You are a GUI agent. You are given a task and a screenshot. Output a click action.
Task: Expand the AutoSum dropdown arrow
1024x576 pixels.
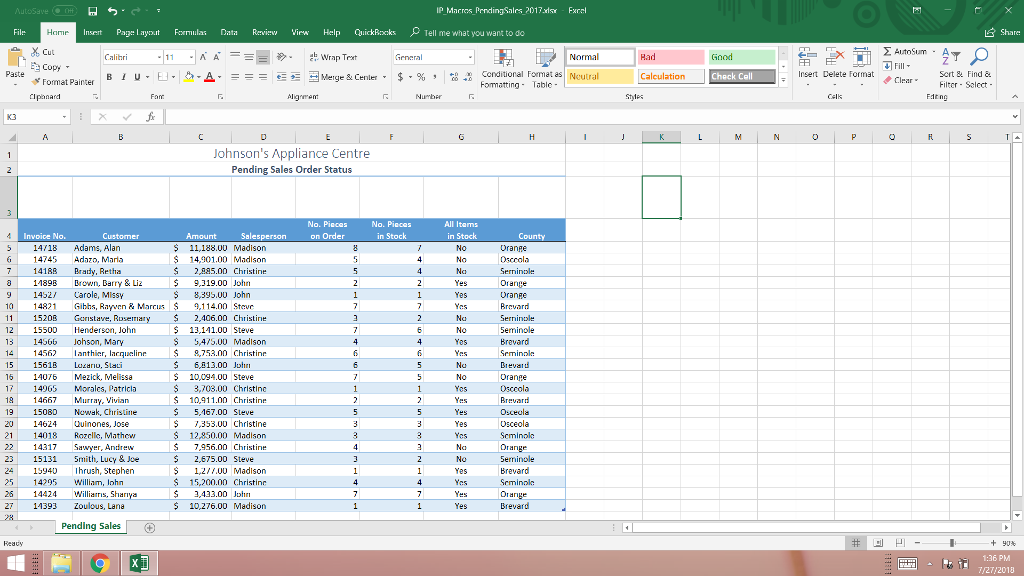coord(934,52)
